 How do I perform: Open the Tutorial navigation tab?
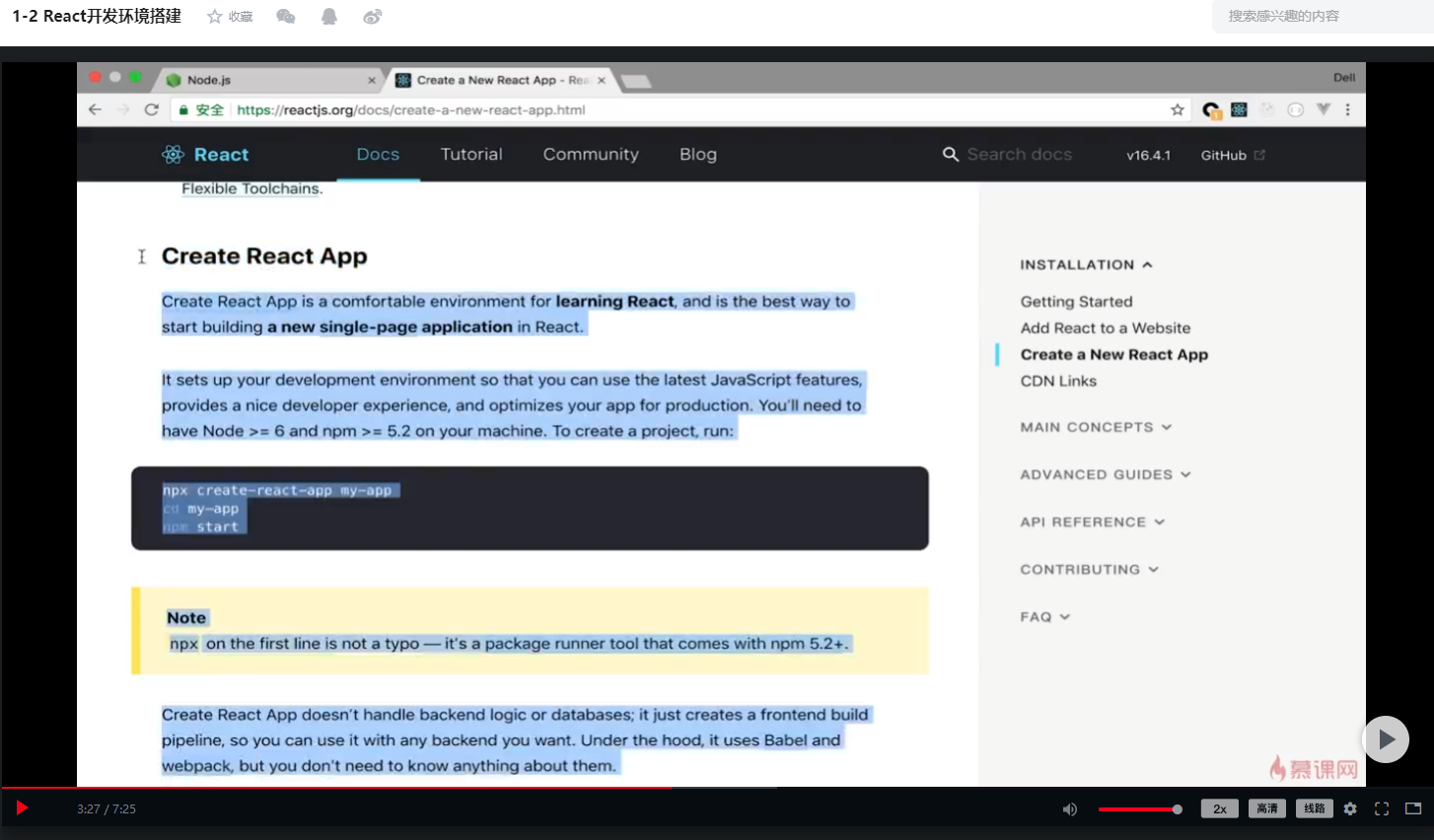(471, 155)
